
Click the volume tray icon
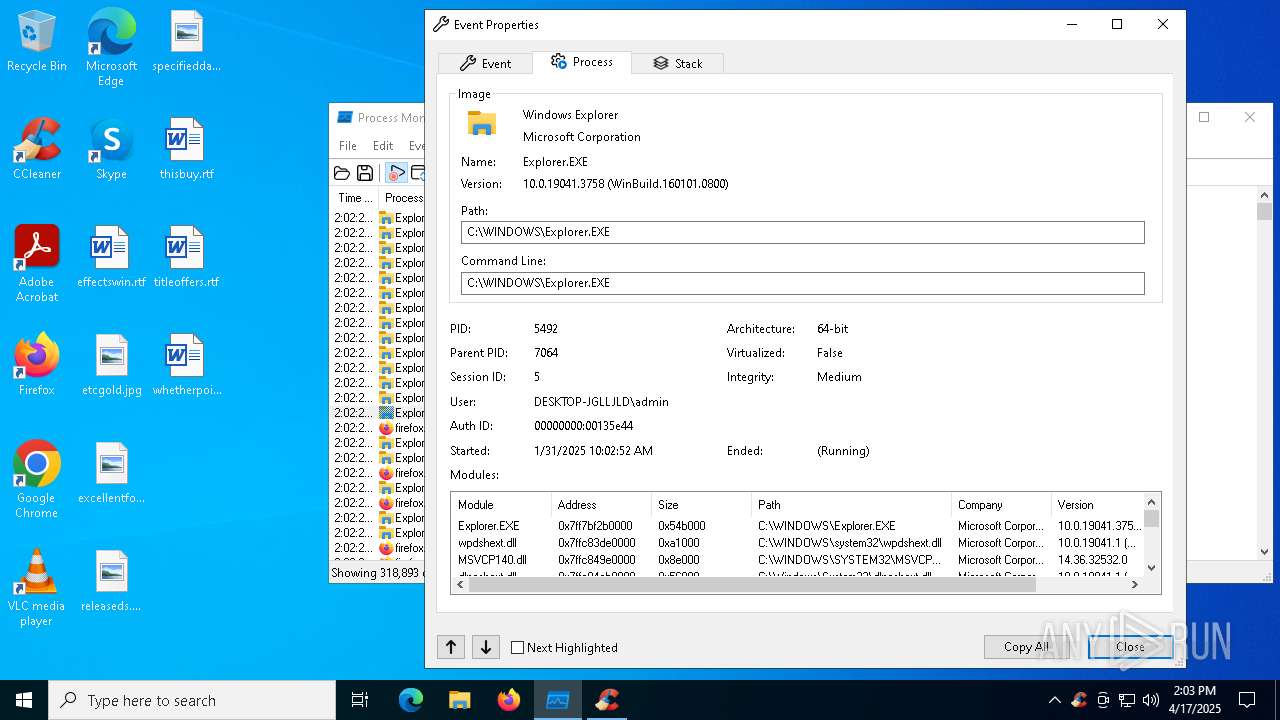click(1151, 700)
